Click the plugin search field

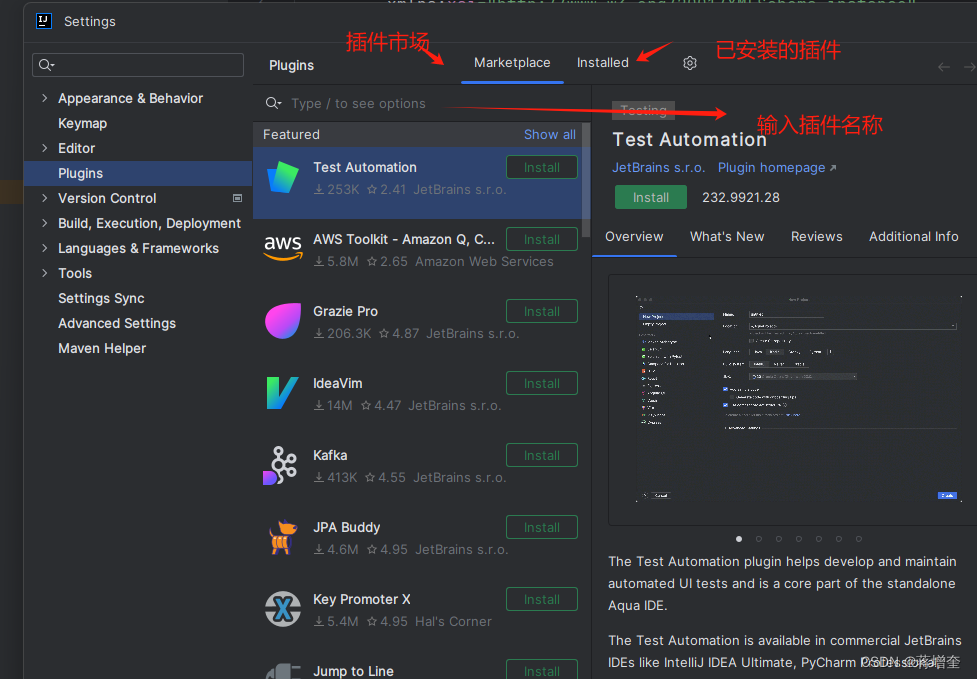(x=422, y=103)
